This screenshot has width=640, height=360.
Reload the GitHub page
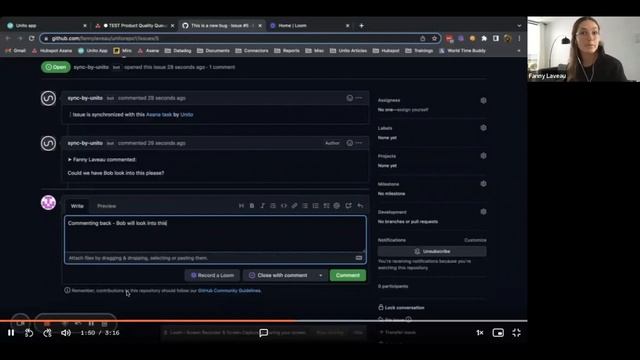31,38
